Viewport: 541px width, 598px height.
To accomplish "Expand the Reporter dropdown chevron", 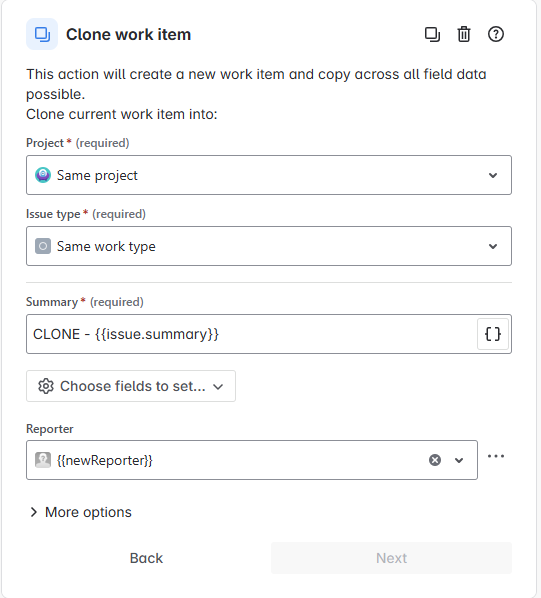I will click(459, 460).
